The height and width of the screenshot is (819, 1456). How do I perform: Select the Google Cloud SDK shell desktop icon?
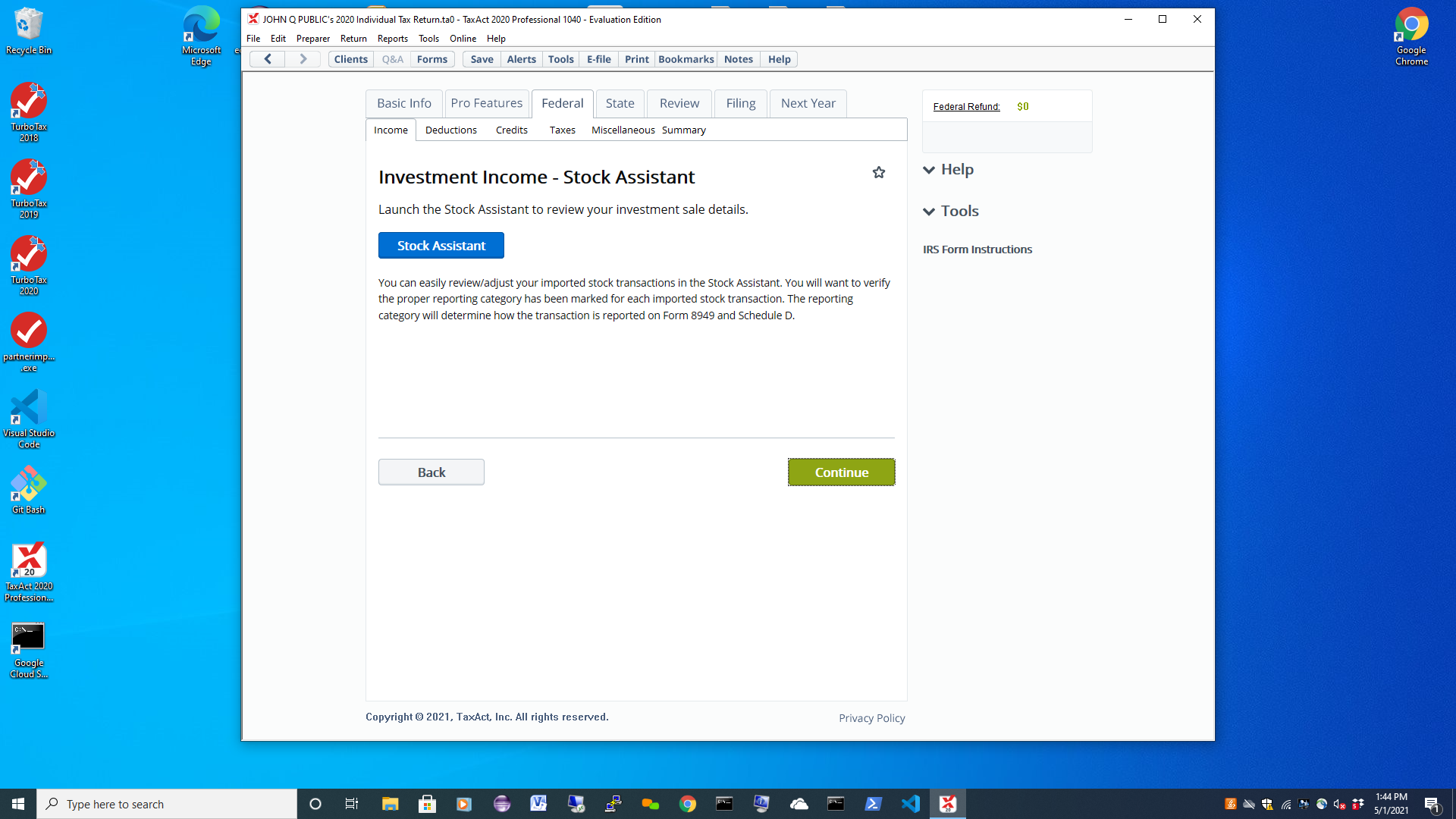tap(29, 650)
